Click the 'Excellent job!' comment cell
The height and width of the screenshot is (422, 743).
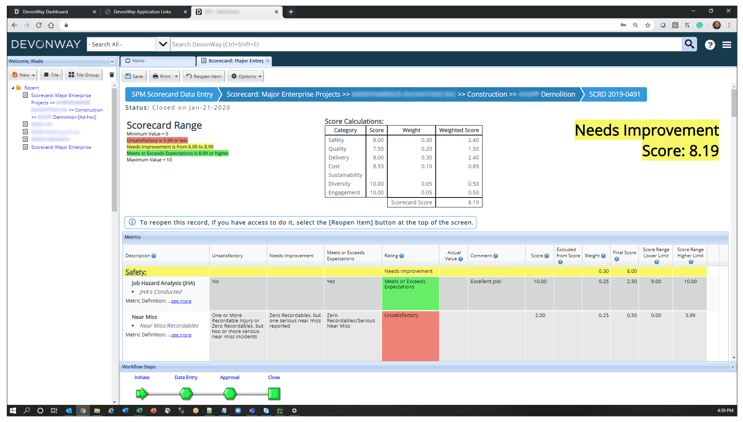496,294
